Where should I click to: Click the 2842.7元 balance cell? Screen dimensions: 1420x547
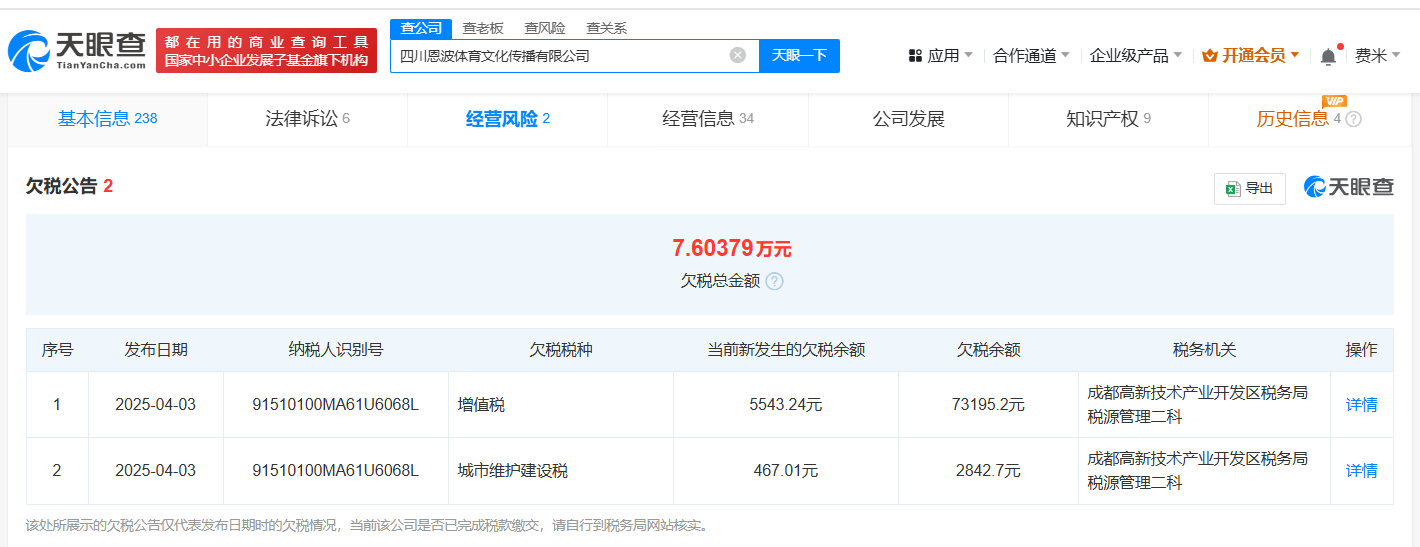point(988,471)
